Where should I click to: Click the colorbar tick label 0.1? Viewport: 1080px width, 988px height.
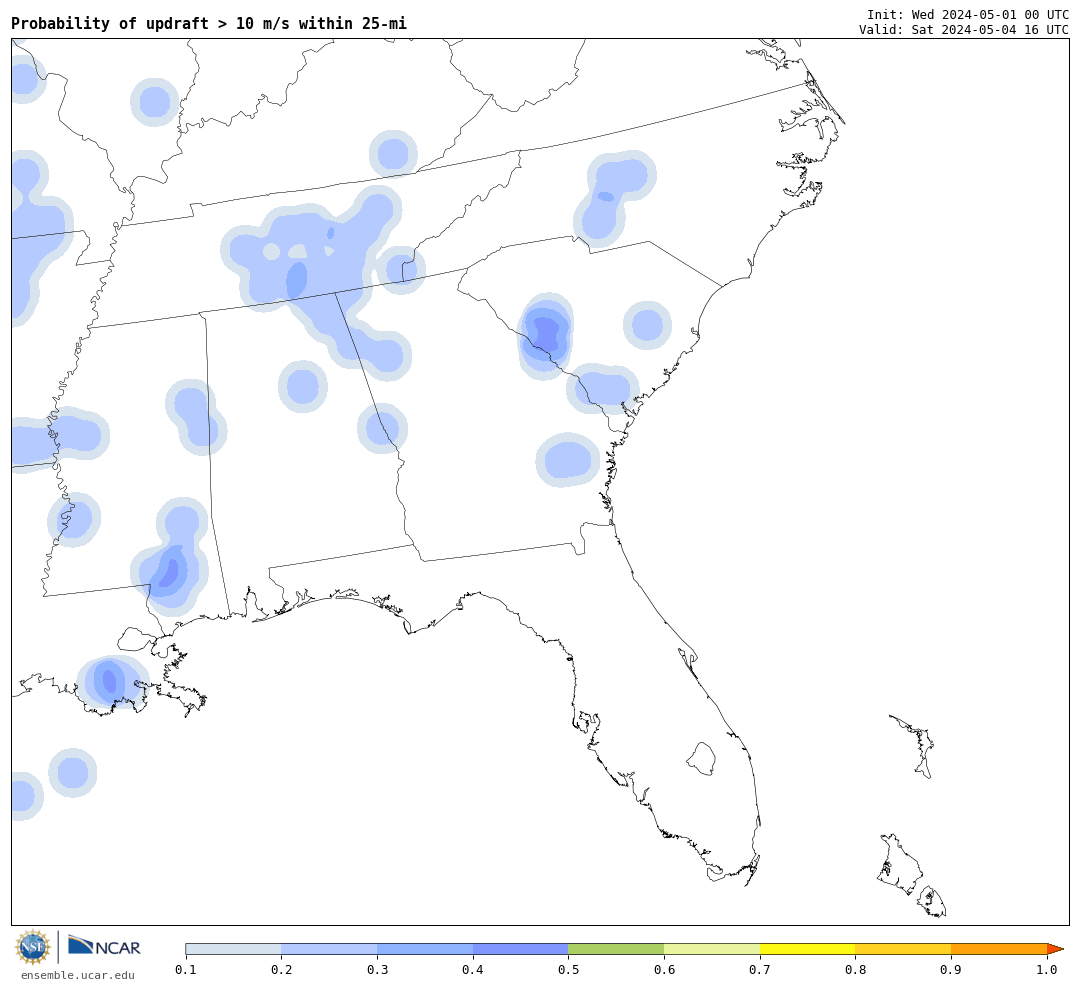[x=186, y=970]
